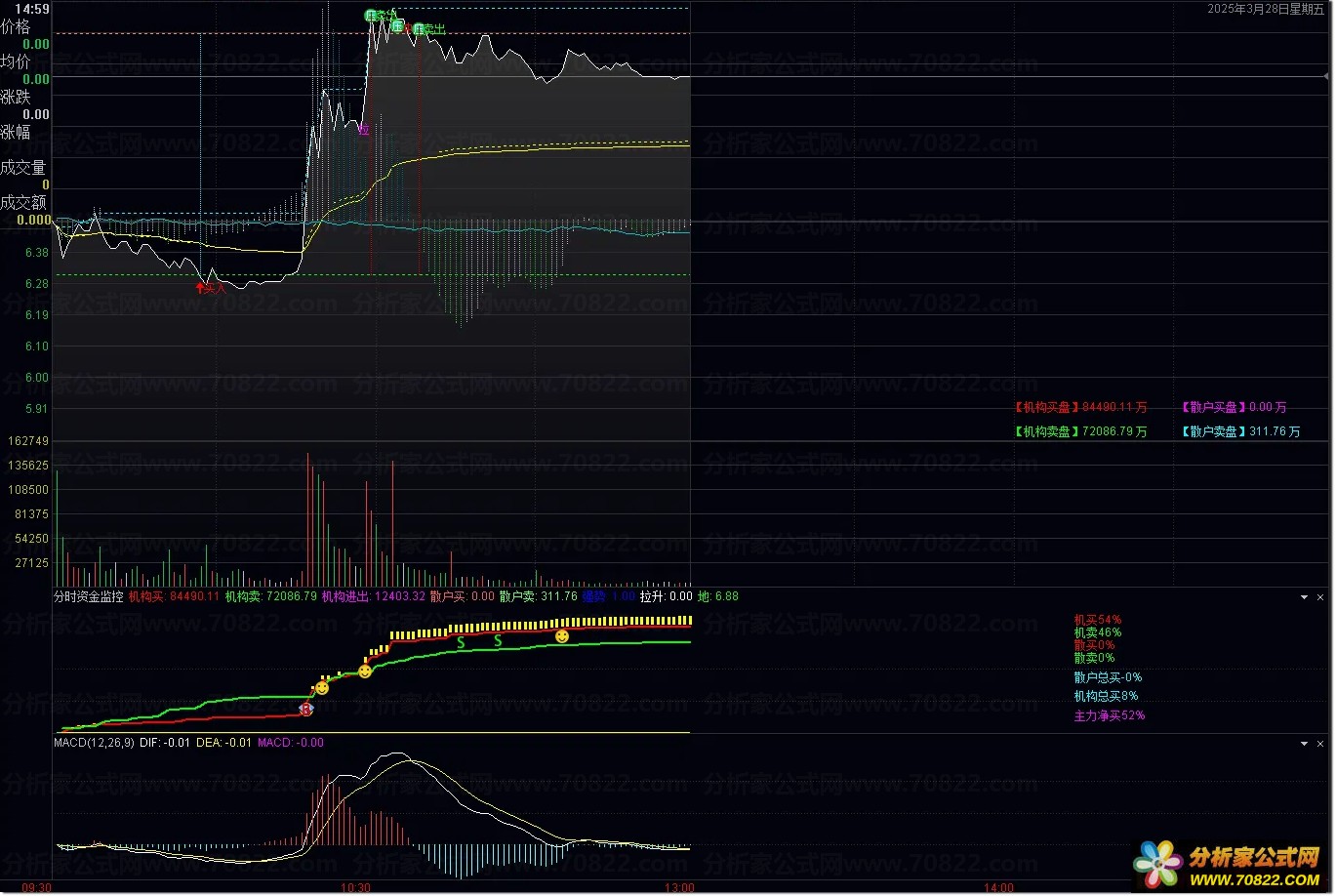
Task: Click the first smiley face at crossover
Action: tap(322, 688)
